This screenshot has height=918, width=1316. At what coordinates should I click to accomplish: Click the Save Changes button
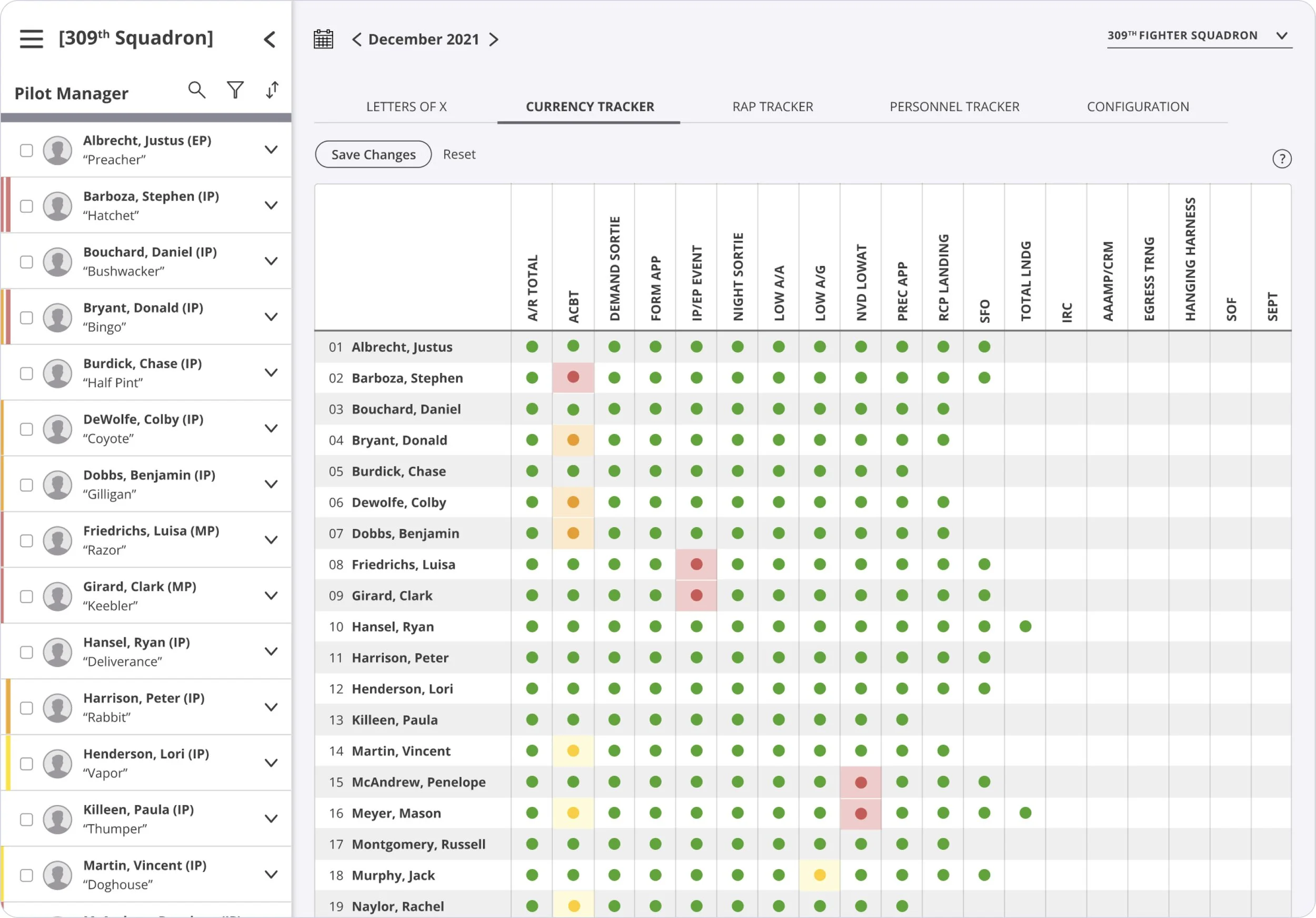373,154
